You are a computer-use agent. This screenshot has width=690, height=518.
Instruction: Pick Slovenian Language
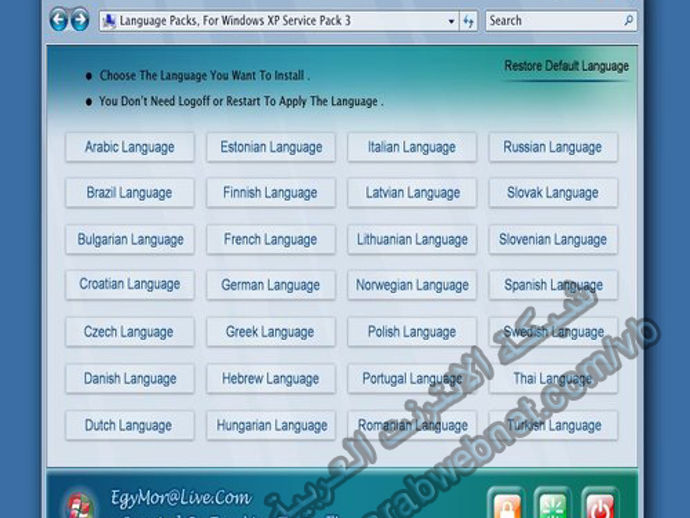coord(553,239)
